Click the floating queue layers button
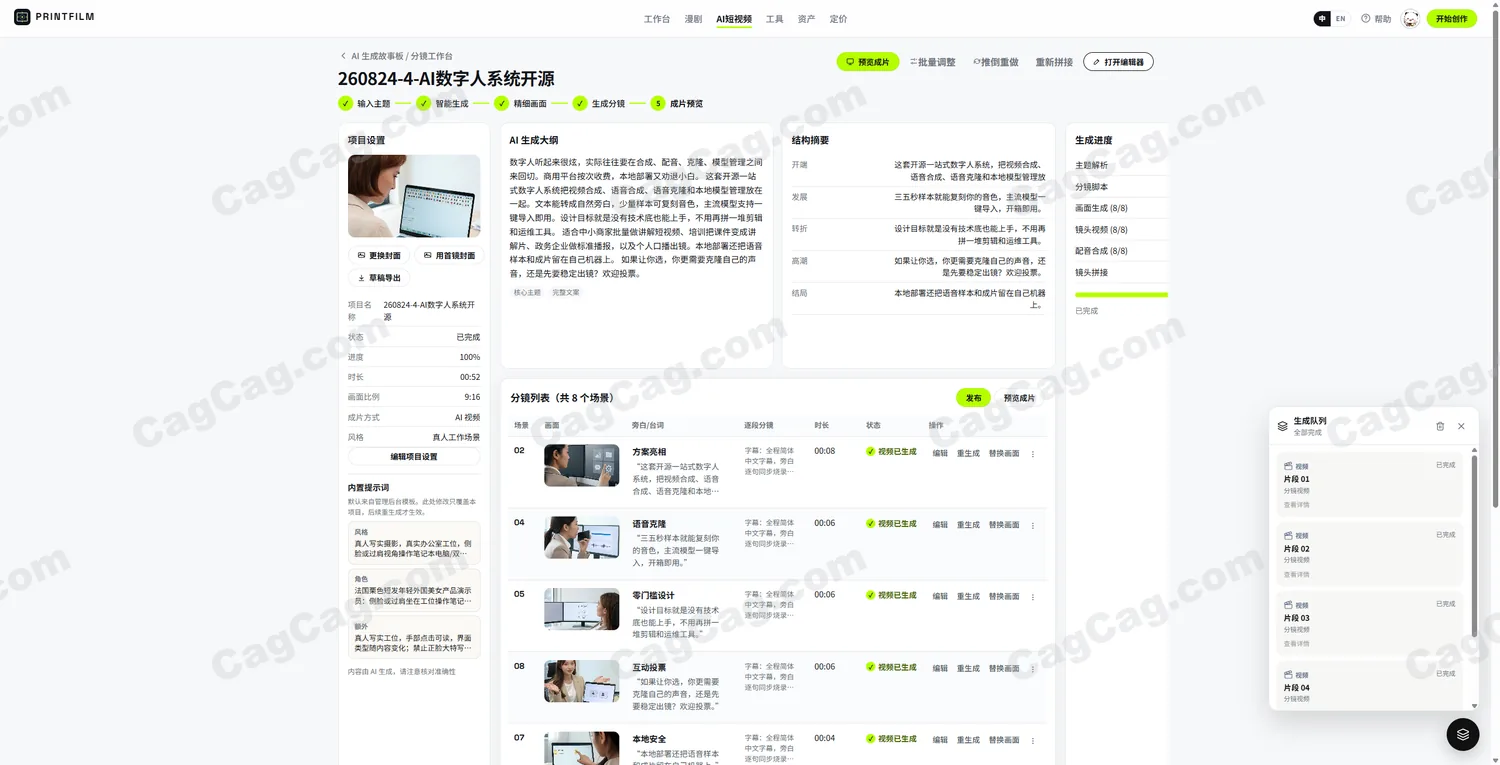Screen dimensions: 1500x765 point(1463,734)
